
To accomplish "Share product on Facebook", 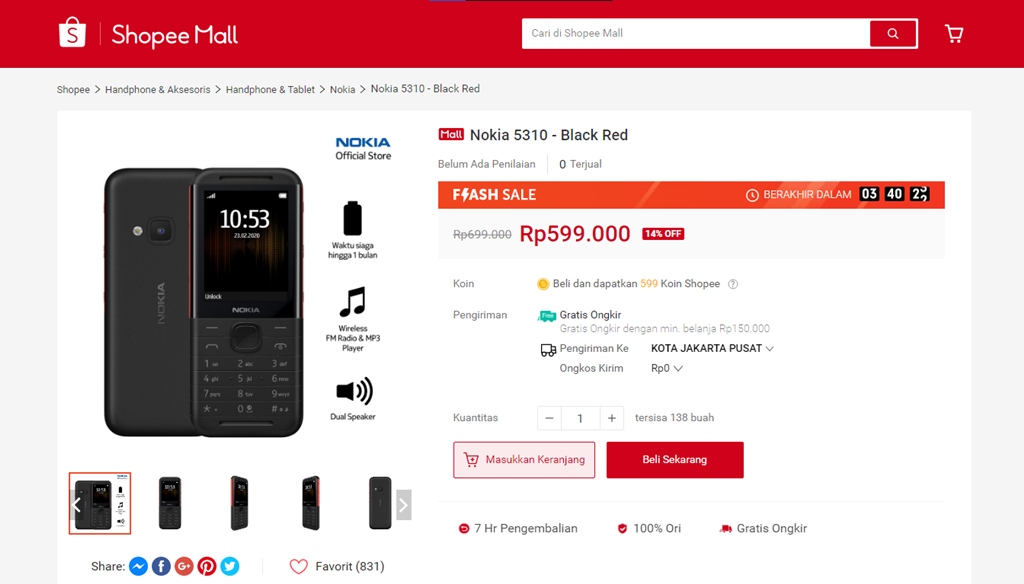I will [x=161, y=566].
